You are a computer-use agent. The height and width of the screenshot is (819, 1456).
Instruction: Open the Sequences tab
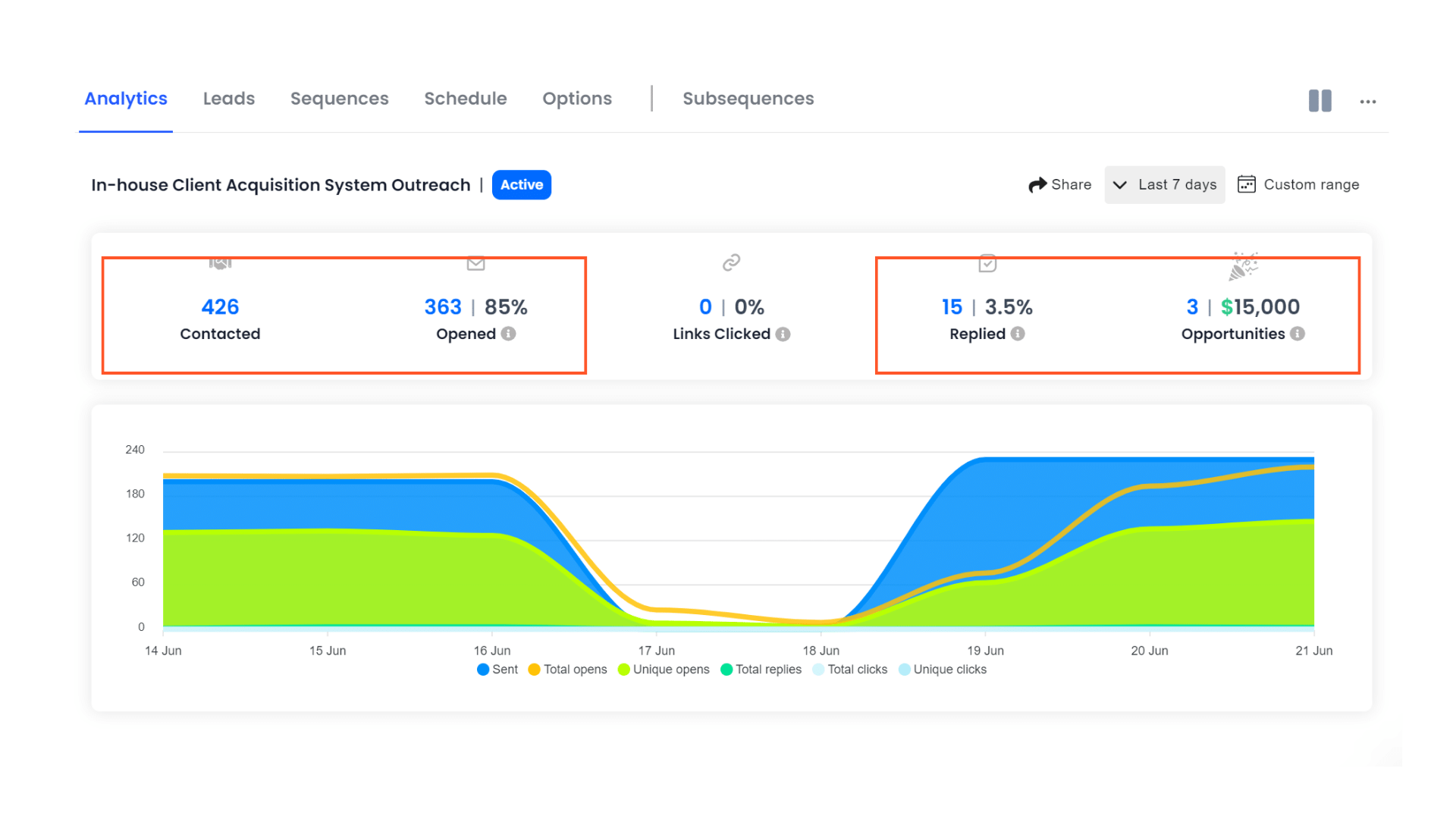pos(340,99)
